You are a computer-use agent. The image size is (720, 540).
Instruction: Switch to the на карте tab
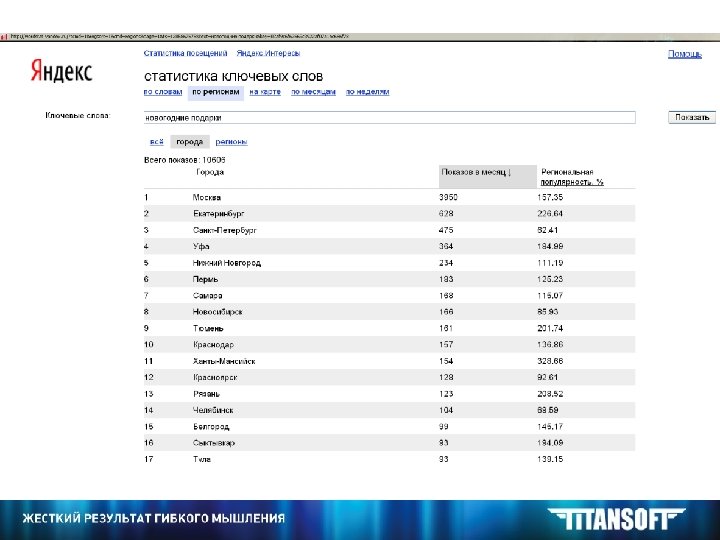pyautogui.click(x=265, y=92)
